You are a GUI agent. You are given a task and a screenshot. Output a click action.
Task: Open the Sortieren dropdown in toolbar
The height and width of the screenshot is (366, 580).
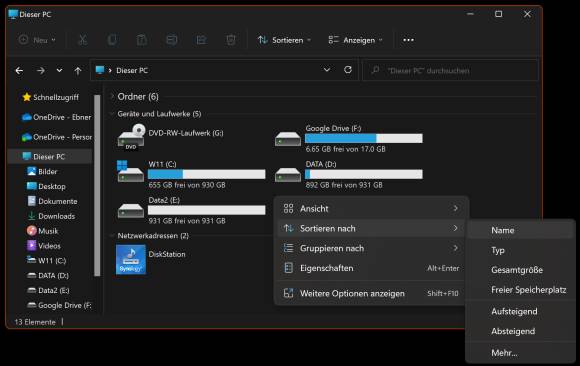[x=284, y=40]
